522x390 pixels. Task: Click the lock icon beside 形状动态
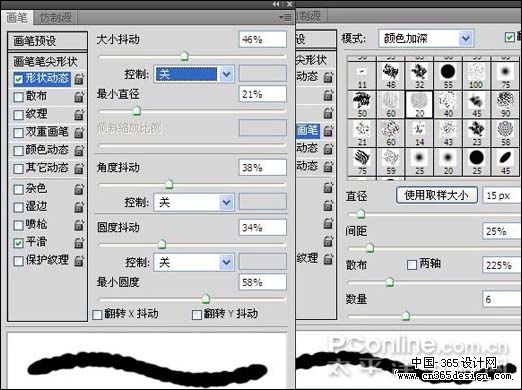coord(79,79)
